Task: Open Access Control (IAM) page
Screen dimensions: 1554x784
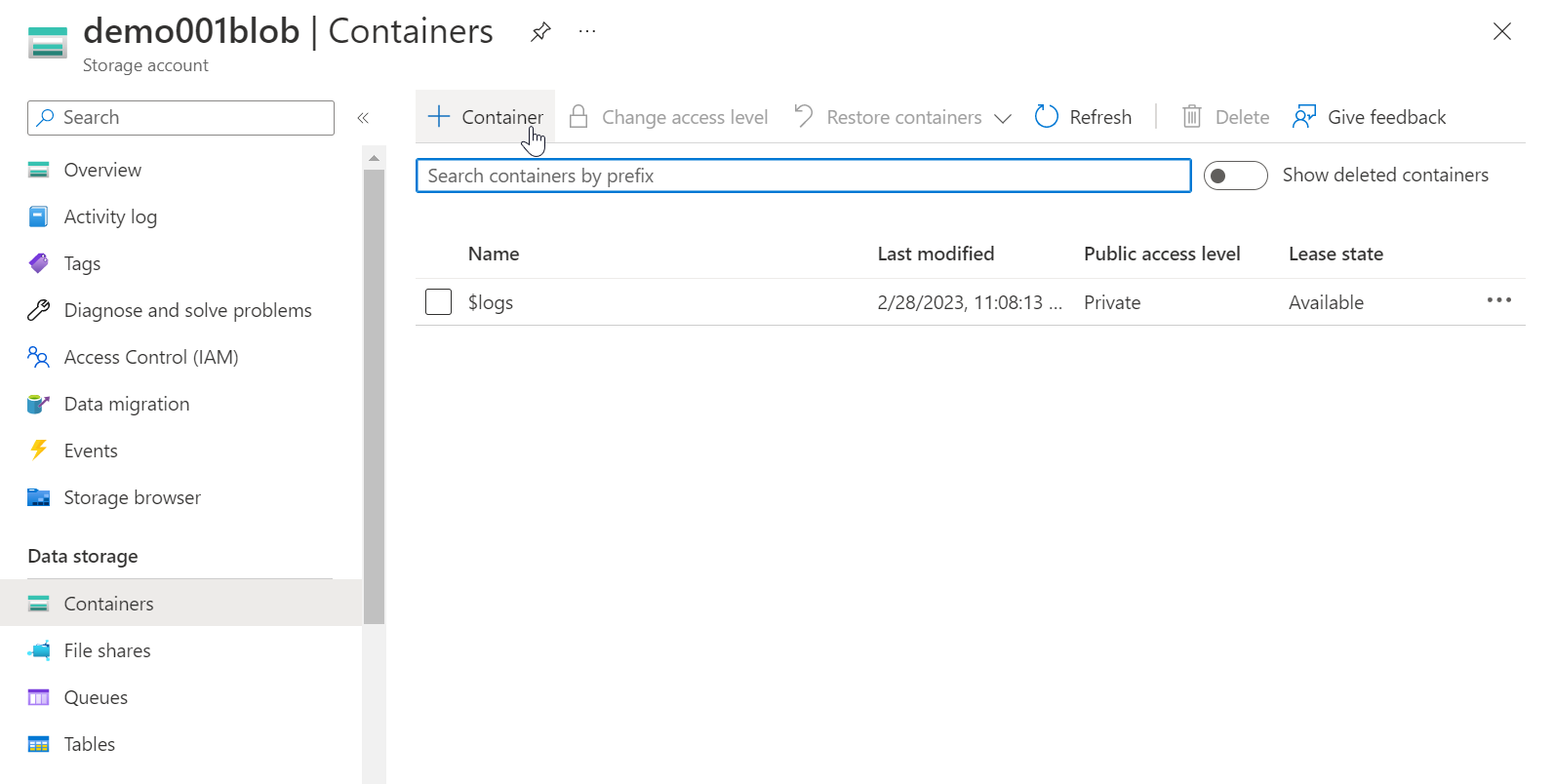Action: [x=150, y=357]
